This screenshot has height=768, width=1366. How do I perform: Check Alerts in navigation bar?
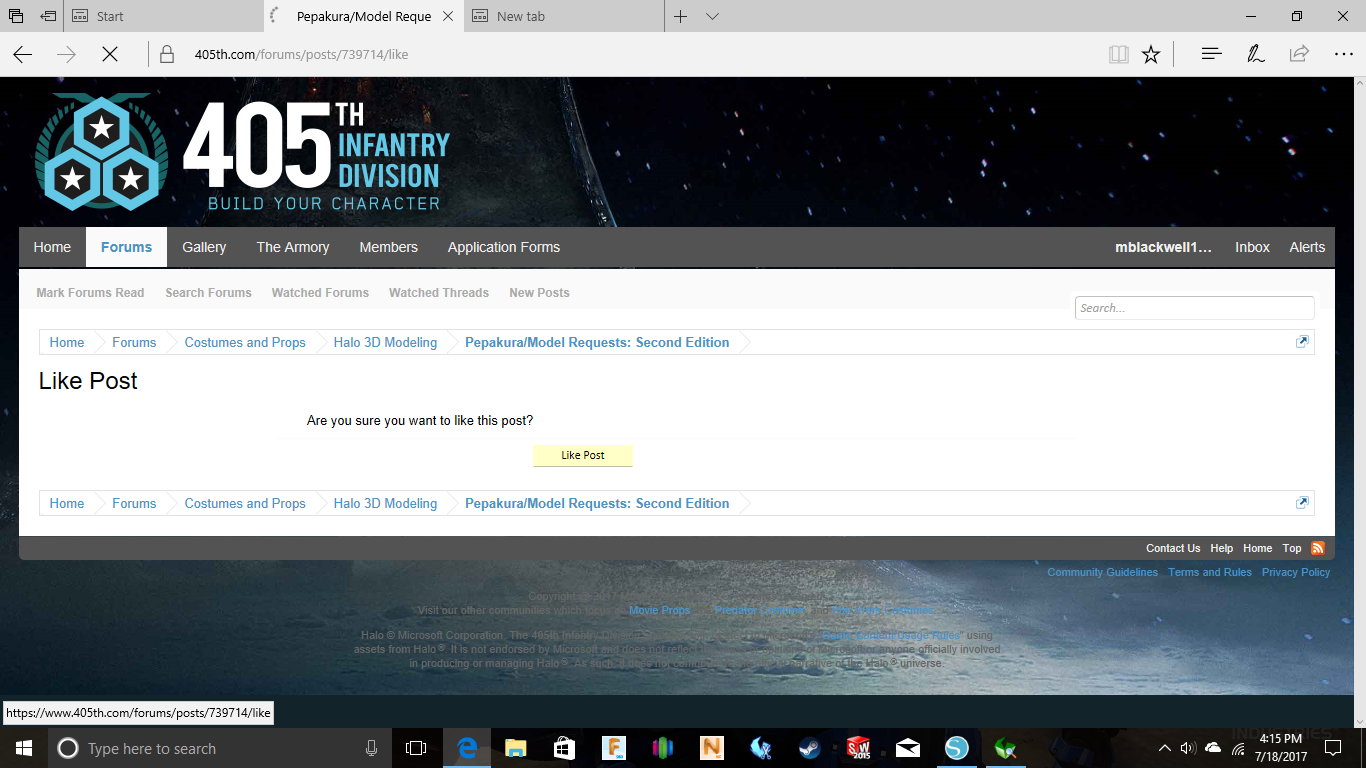1307,247
